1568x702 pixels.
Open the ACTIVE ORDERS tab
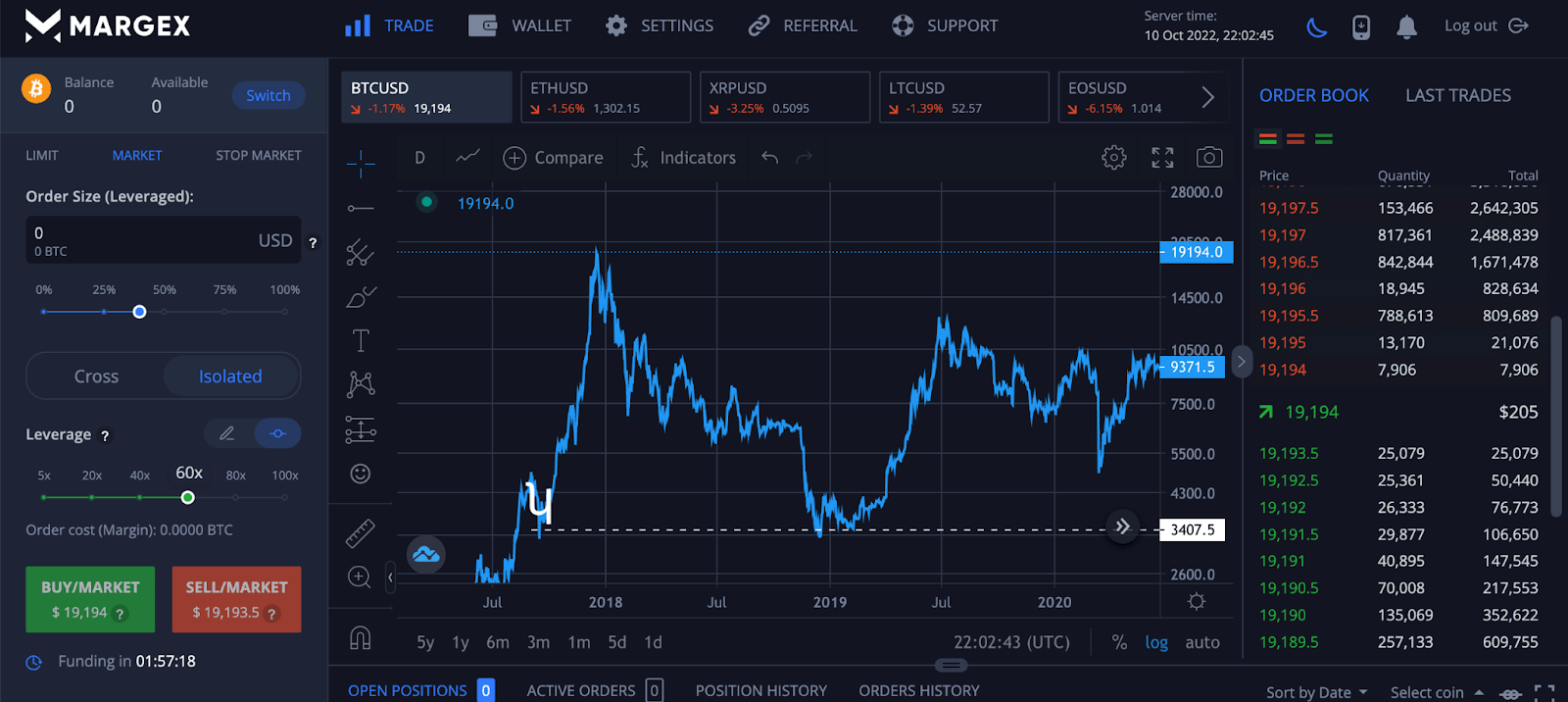pos(595,690)
